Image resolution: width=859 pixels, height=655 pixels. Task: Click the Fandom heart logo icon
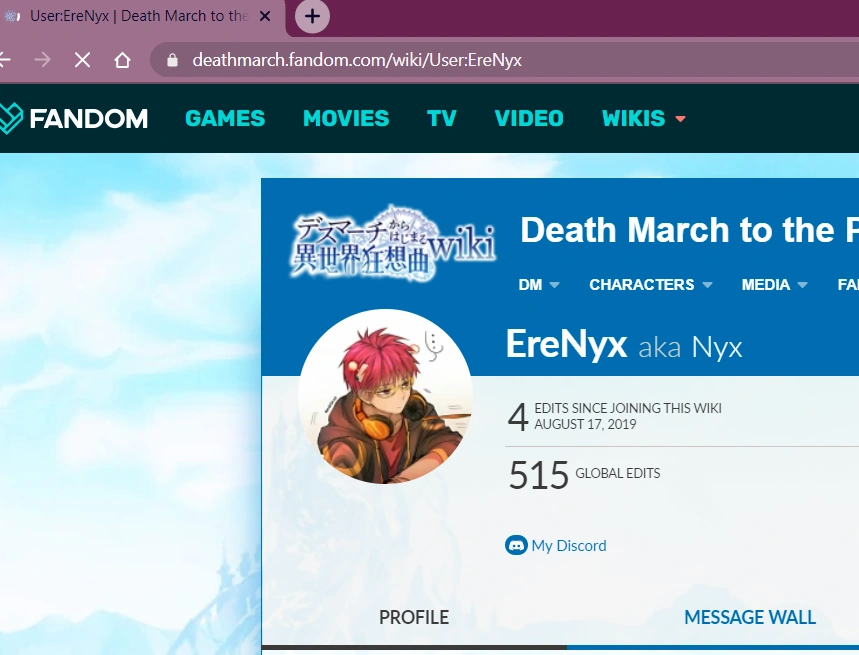(x=10, y=118)
